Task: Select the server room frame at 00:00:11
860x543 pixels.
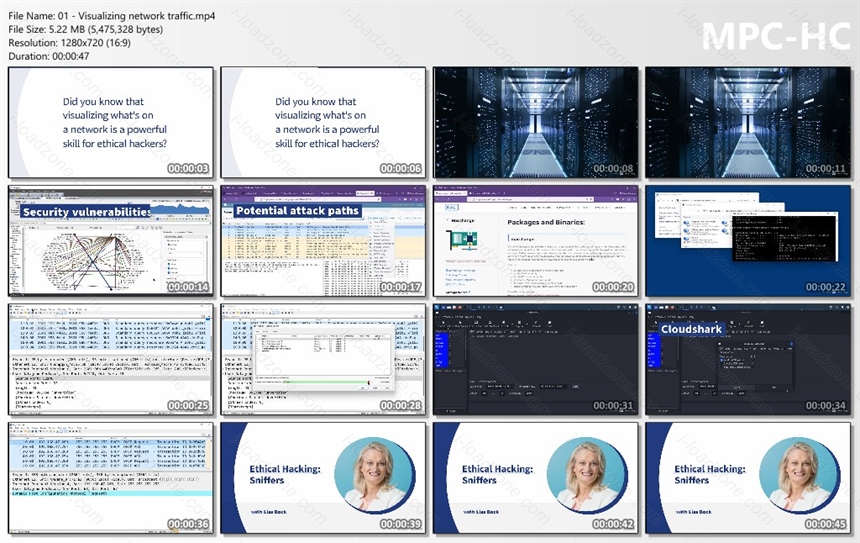Action: pyautogui.click(x=748, y=123)
